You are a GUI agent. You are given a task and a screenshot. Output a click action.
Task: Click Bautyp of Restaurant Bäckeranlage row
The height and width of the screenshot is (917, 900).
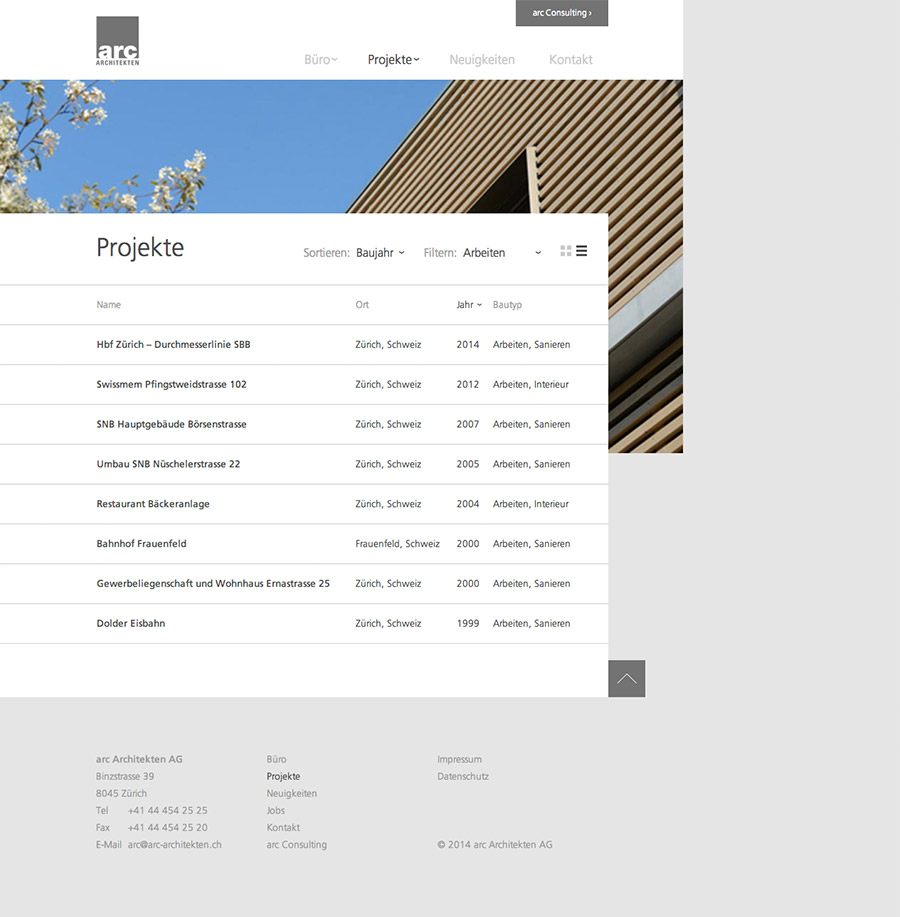click(530, 504)
